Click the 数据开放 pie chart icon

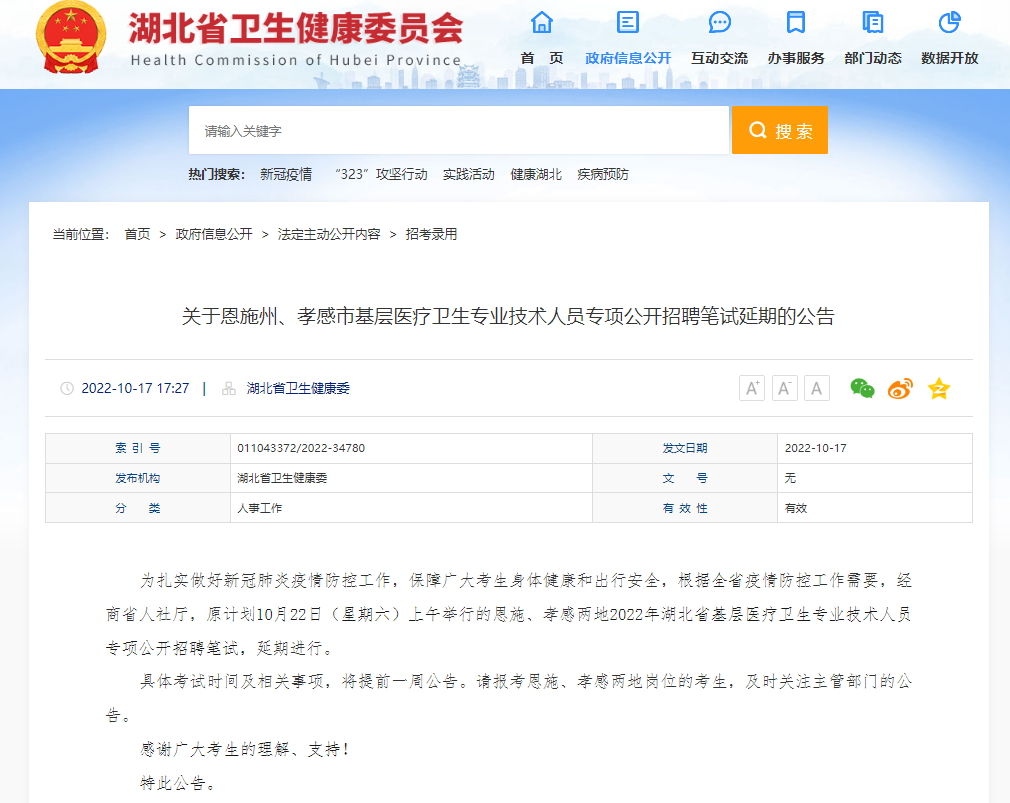(x=949, y=22)
